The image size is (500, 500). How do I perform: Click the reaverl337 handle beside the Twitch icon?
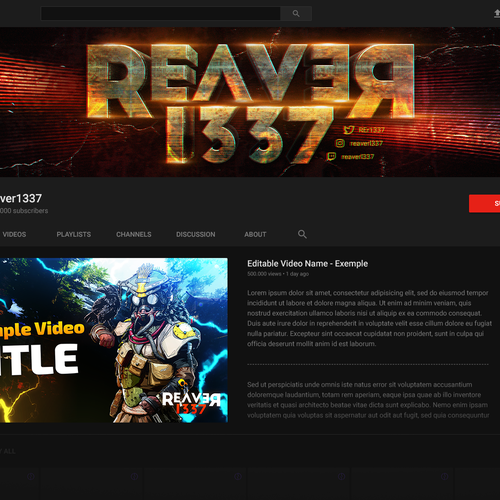tap(358, 157)
